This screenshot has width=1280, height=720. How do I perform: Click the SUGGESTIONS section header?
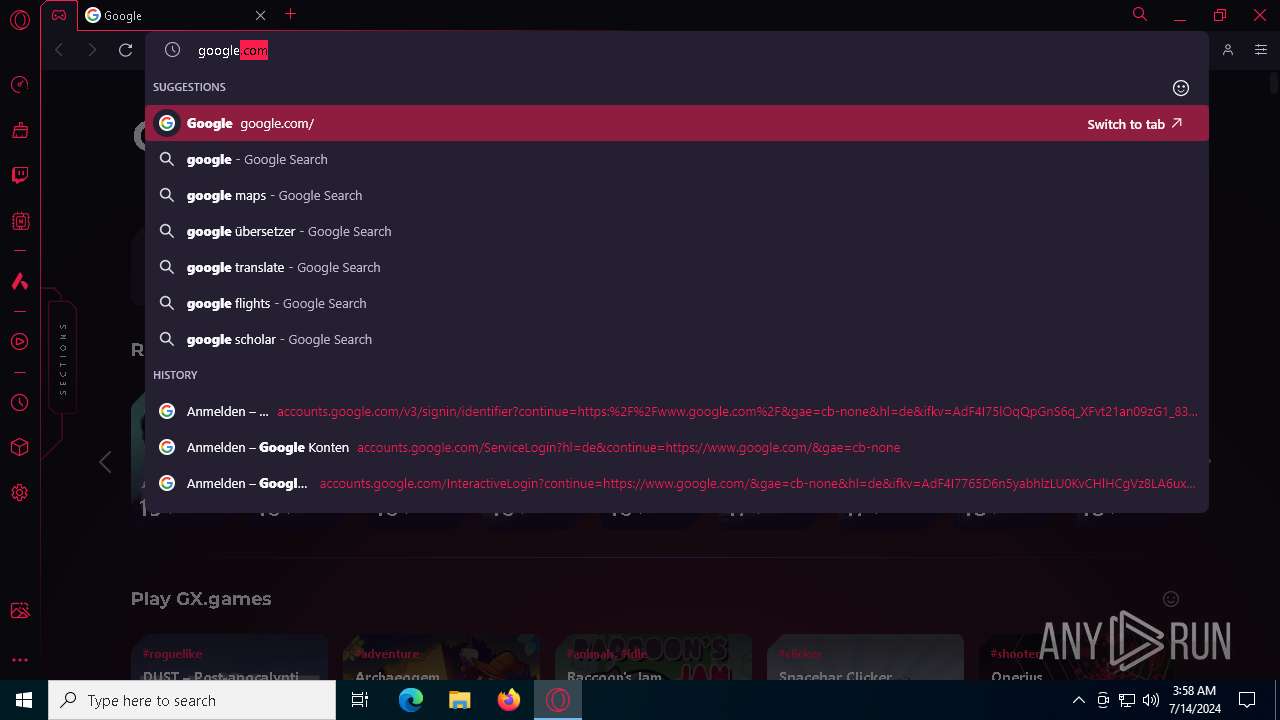[x=189, y=87]
